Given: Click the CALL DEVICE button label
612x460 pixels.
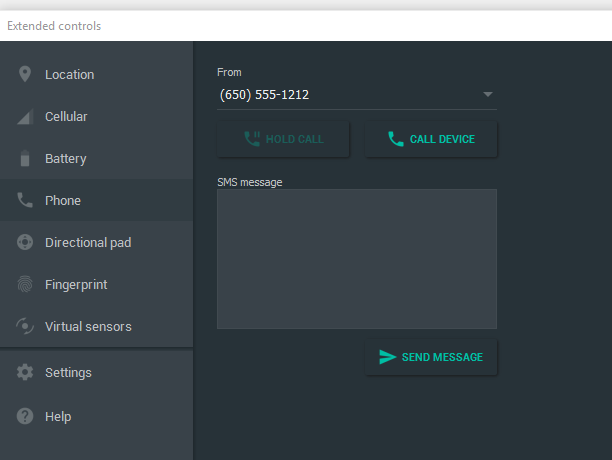Looking at the screenshot, I should 442,139.
